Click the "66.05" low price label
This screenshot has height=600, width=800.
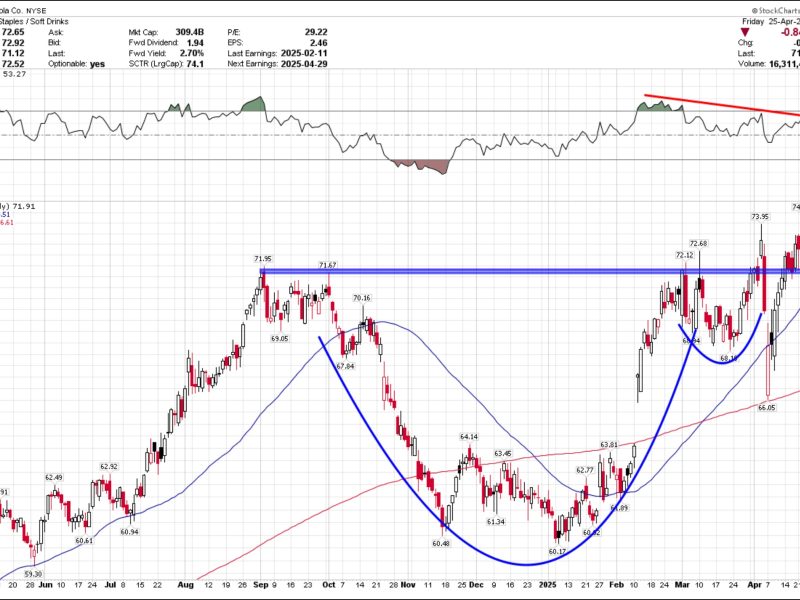(767, 408)
